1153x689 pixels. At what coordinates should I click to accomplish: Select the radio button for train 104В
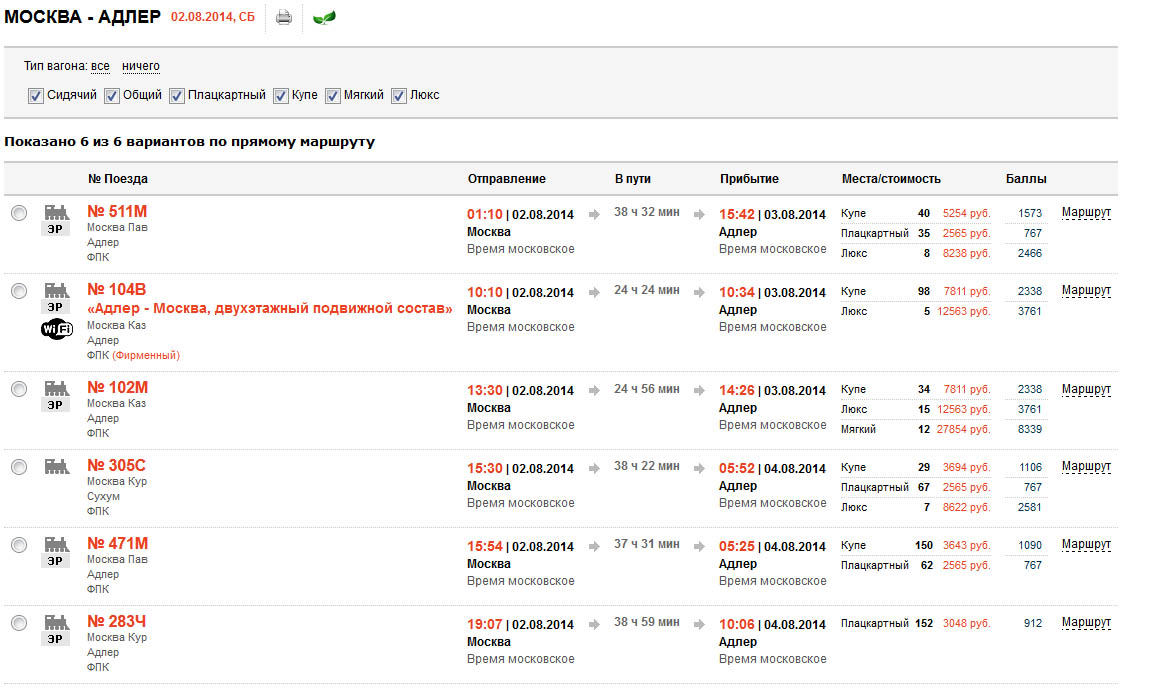pyautogui.click(x=19, y=291)
